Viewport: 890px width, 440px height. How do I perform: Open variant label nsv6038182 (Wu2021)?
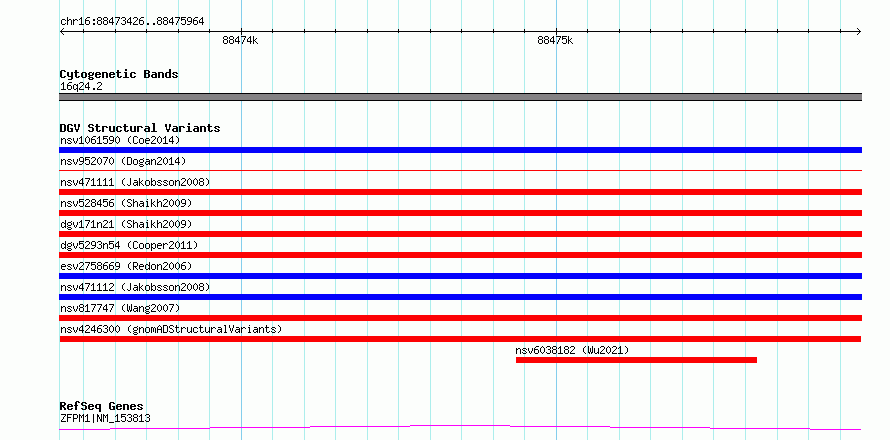[x=572, y=350]
